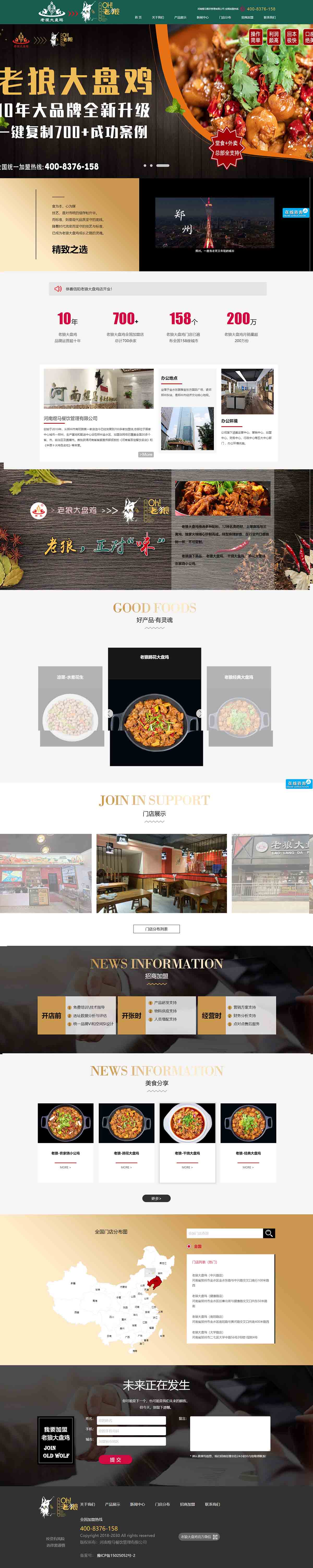The height and width of the screenshot is (1568, 313).
Task: Click the store search magnifier icon
Action: tap(269, 1233)
